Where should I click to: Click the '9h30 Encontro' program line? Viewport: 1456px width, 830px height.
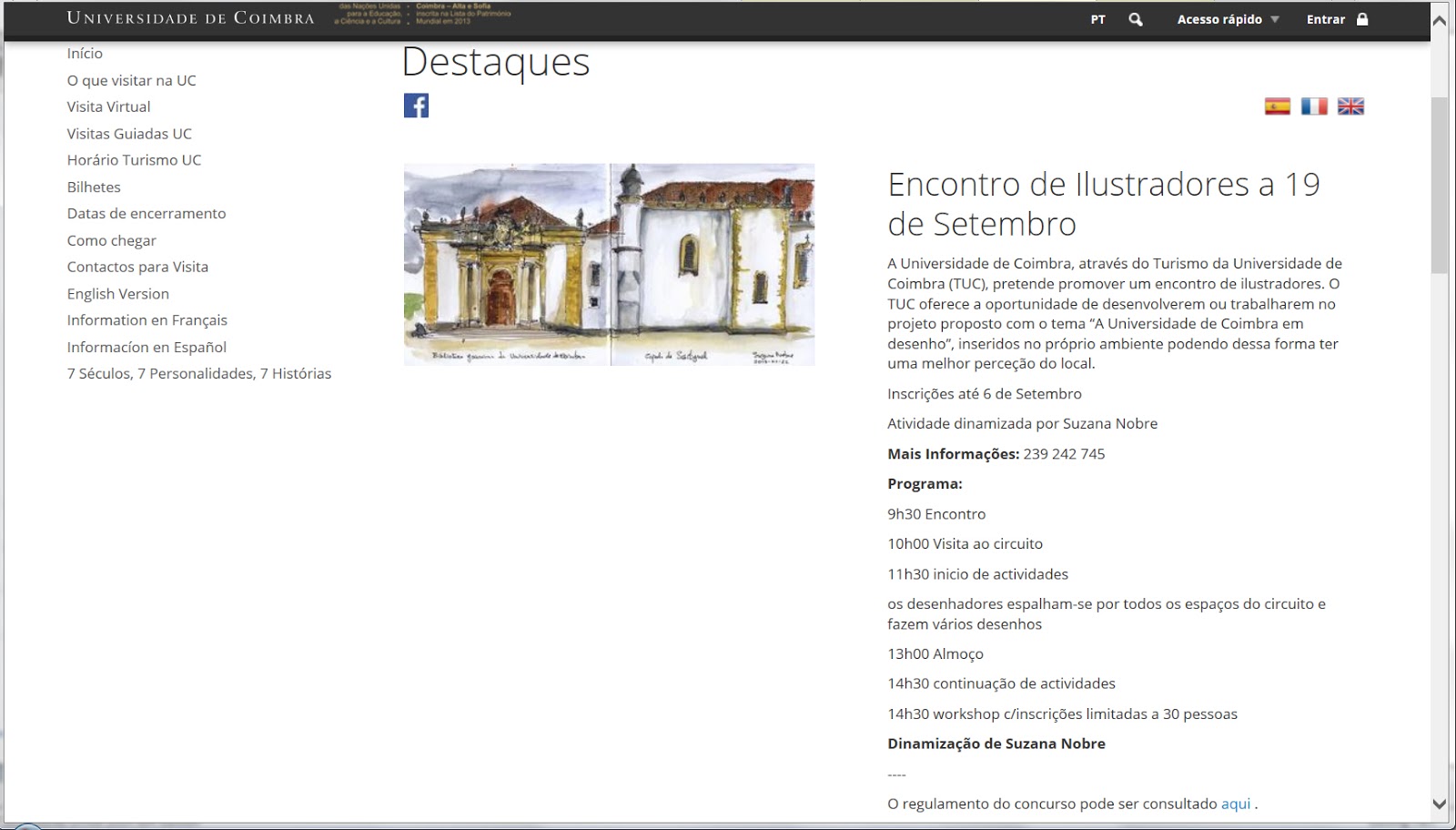936,514
